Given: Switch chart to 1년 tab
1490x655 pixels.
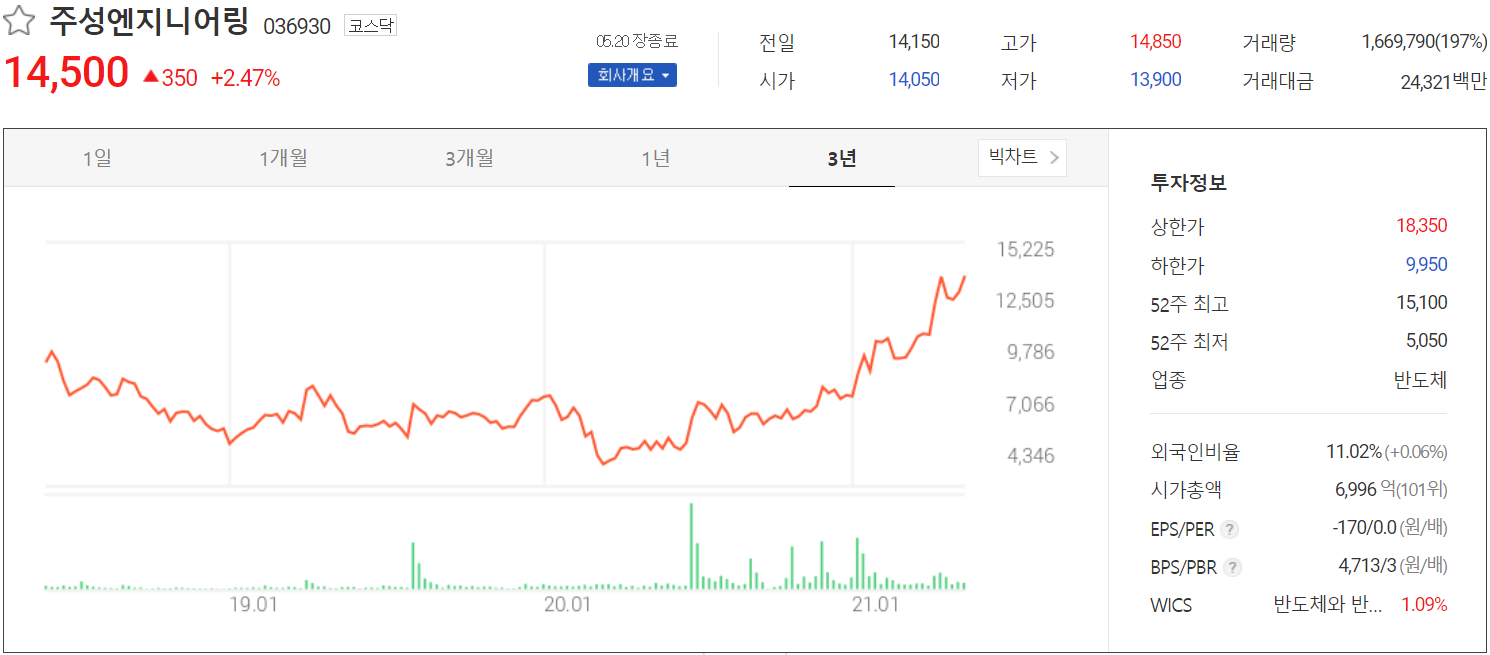Looking at the screenshot, I should pos(656,158).
